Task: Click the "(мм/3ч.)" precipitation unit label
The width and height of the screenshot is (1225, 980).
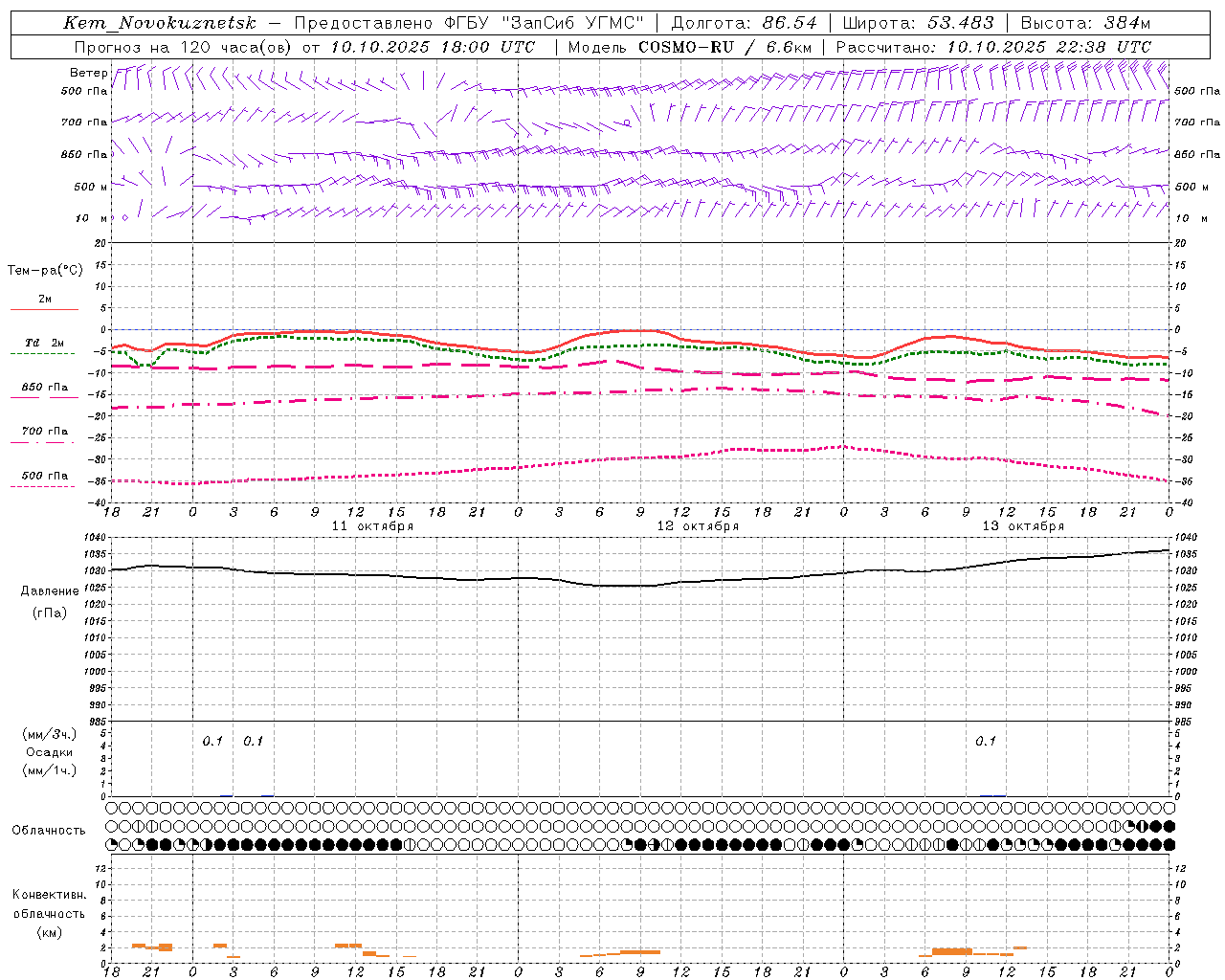Action: 50,734
